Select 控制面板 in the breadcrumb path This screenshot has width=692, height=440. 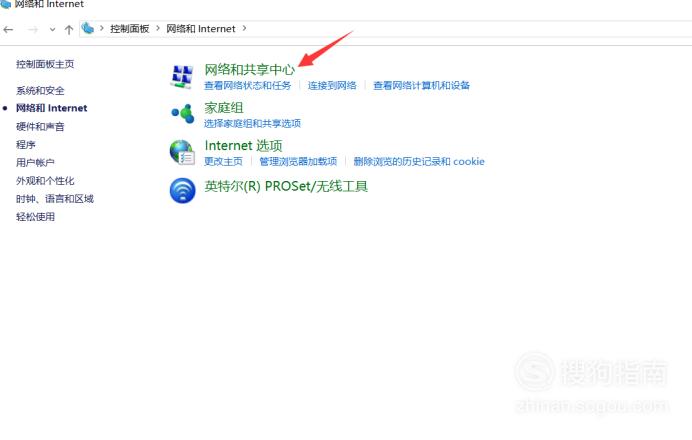129,29
